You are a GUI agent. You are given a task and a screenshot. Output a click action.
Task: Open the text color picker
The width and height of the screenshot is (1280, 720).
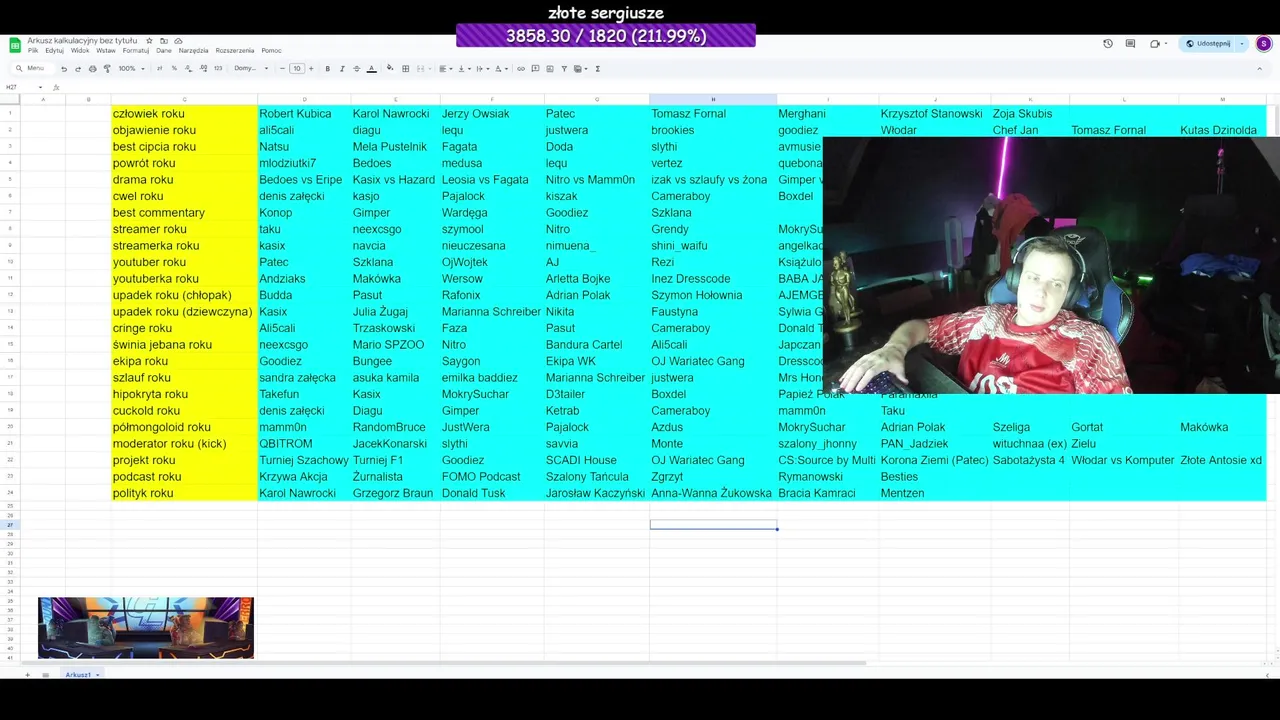tap(371, 69)
